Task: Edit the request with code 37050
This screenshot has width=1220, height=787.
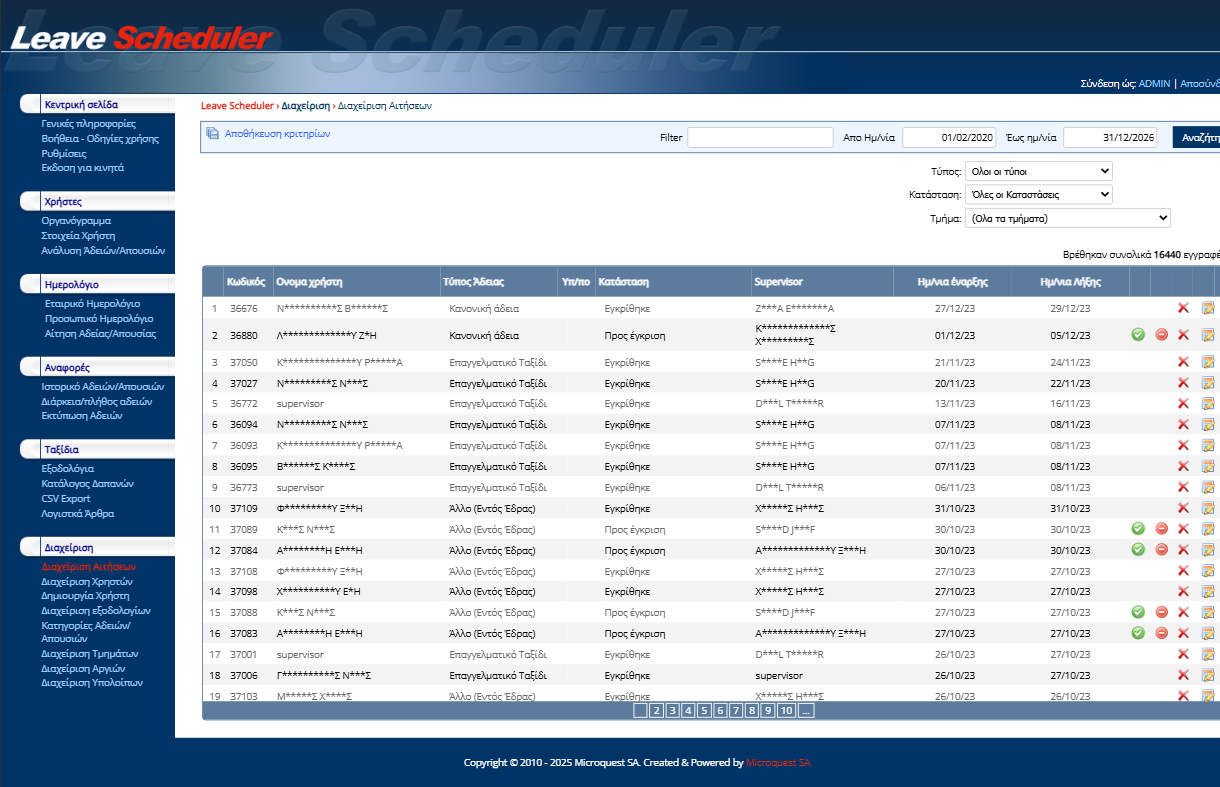Action: [1207, 362]
